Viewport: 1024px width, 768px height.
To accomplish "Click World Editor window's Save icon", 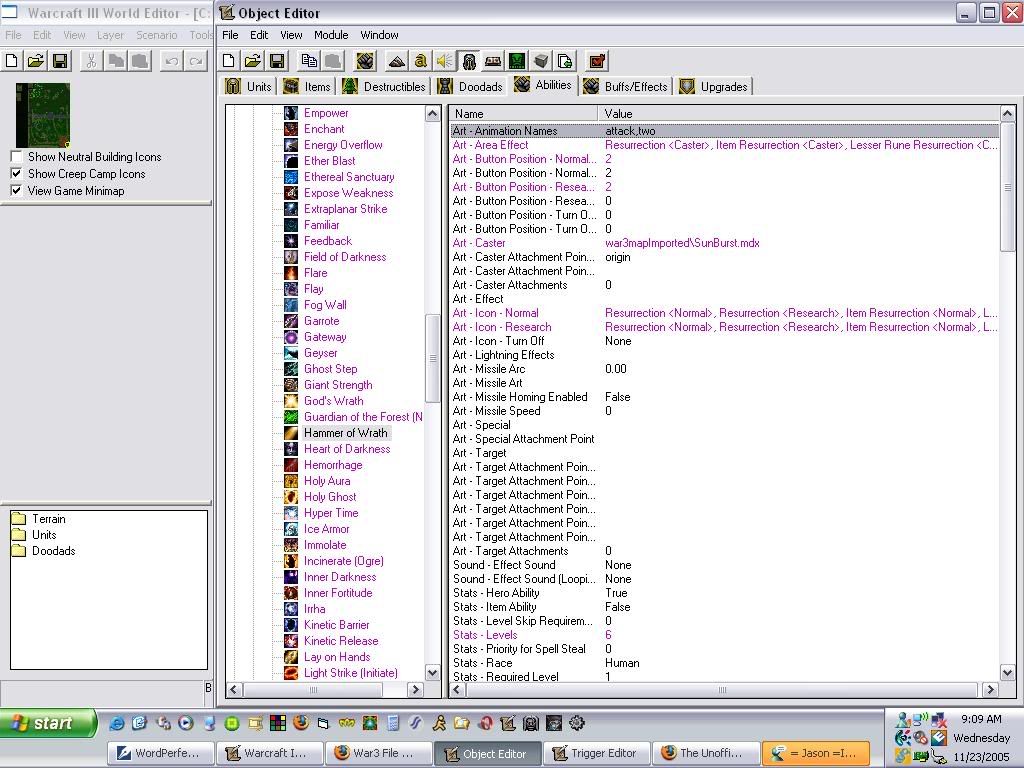I will [x=60, y=61].
